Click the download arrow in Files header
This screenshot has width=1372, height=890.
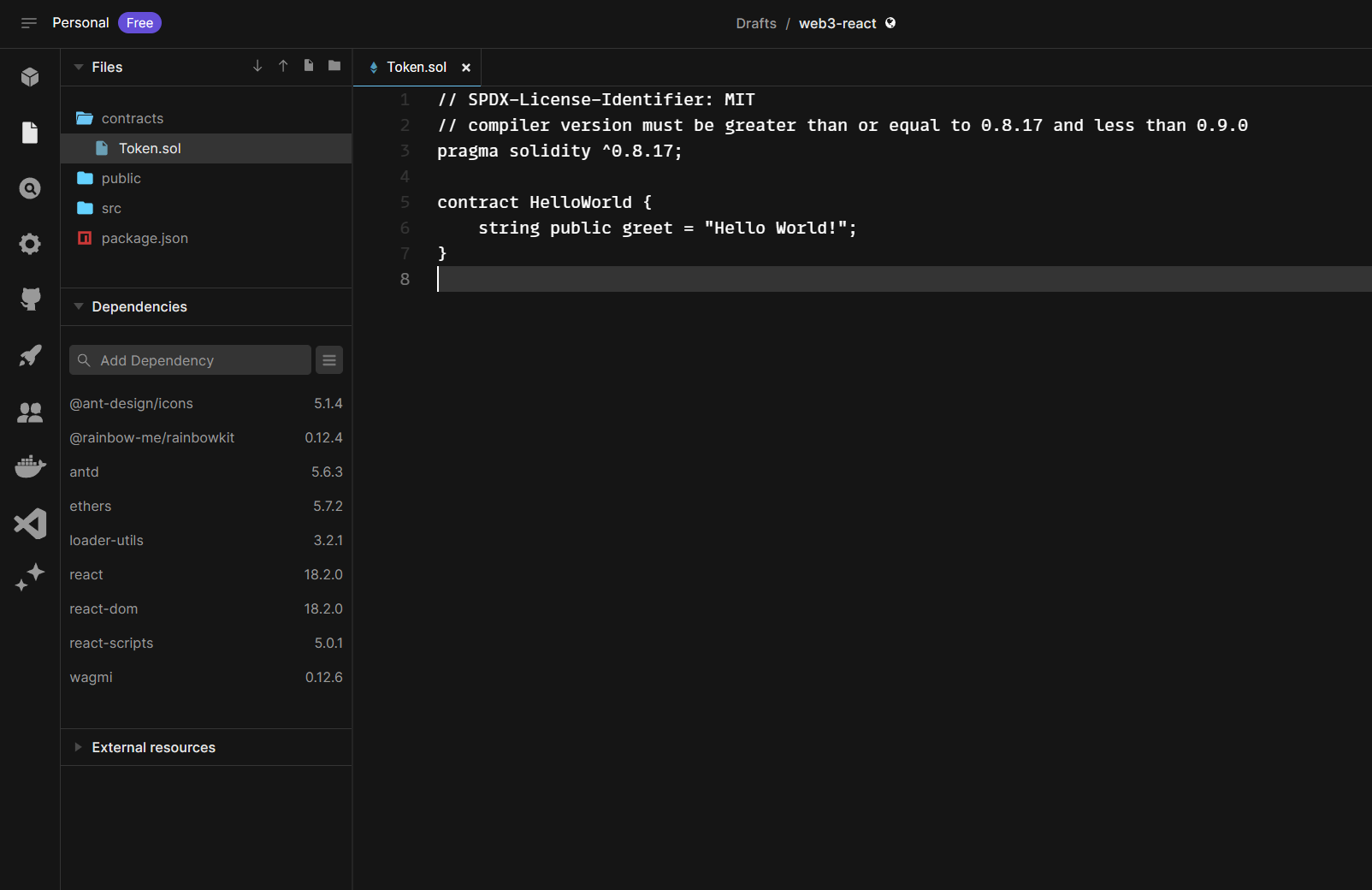[257, 66]
